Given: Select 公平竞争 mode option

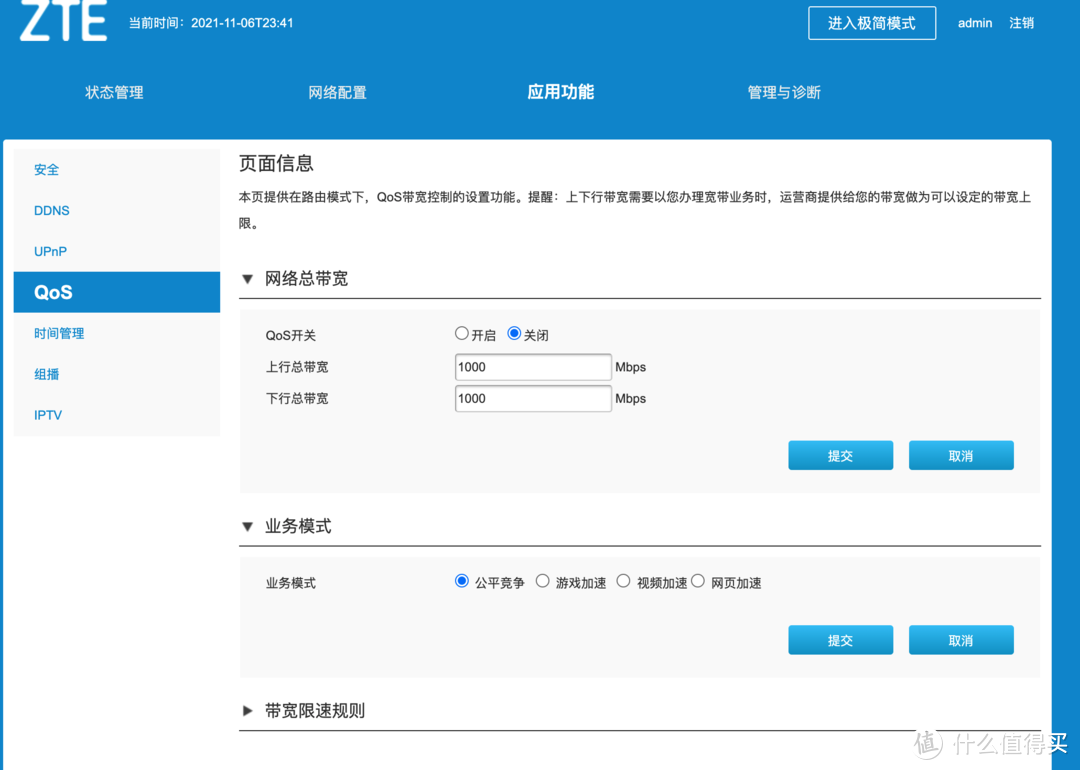Looking at the screenshot, I should coord(462,581).
